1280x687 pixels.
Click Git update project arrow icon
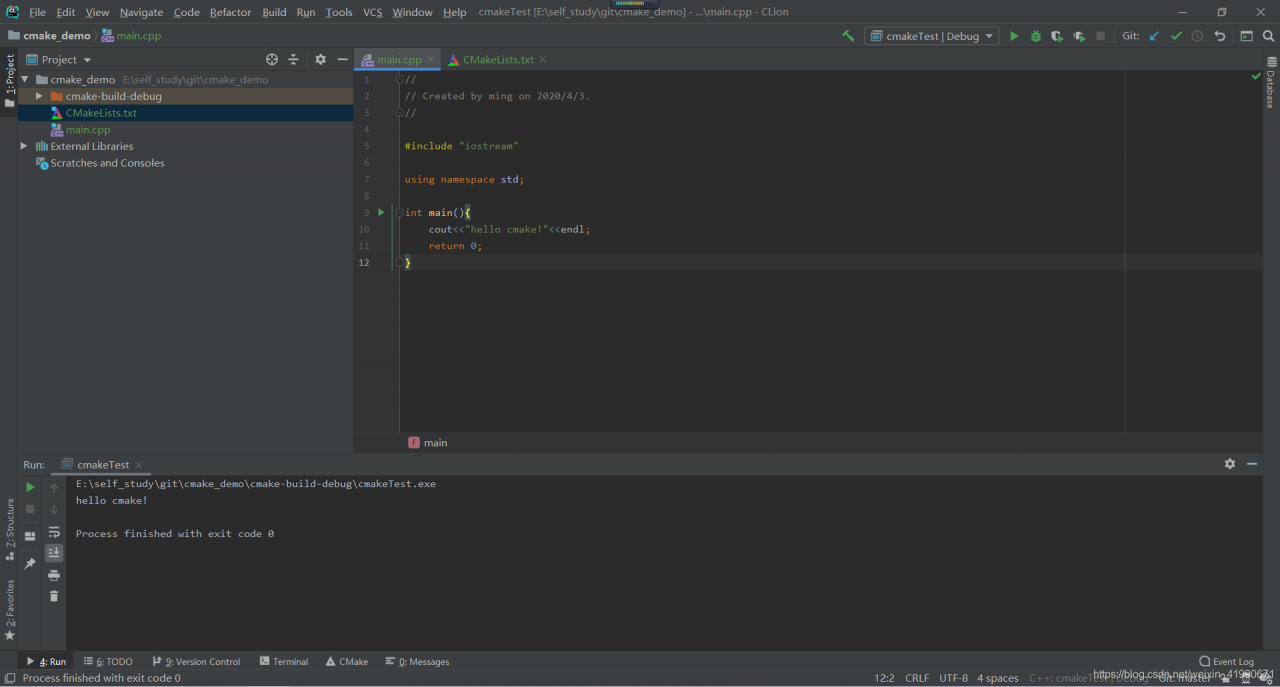[x=1154, y=36]
